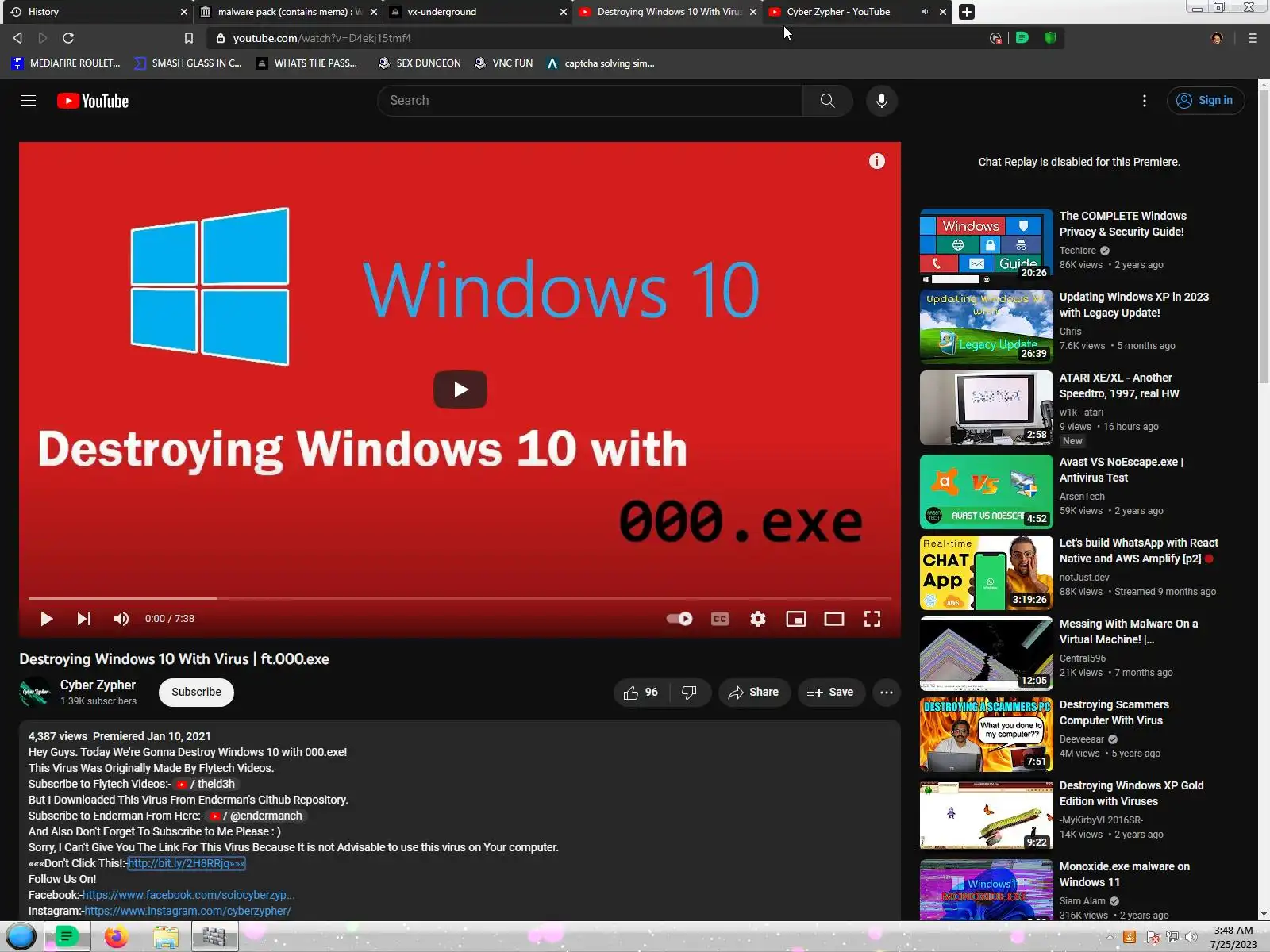Open more actions menu below video
Viewport: 1270px width, 952px height.
[887, 693]
